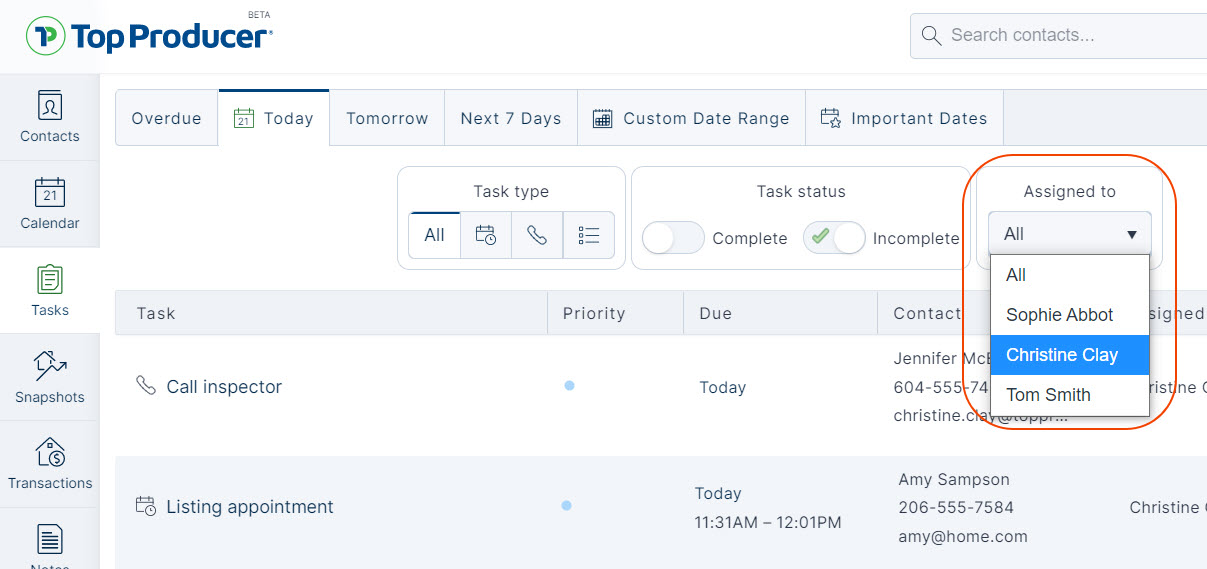1207x569 pixels.
Task: Toggle the Incomplete task status switch
Action: pos(834,238)
